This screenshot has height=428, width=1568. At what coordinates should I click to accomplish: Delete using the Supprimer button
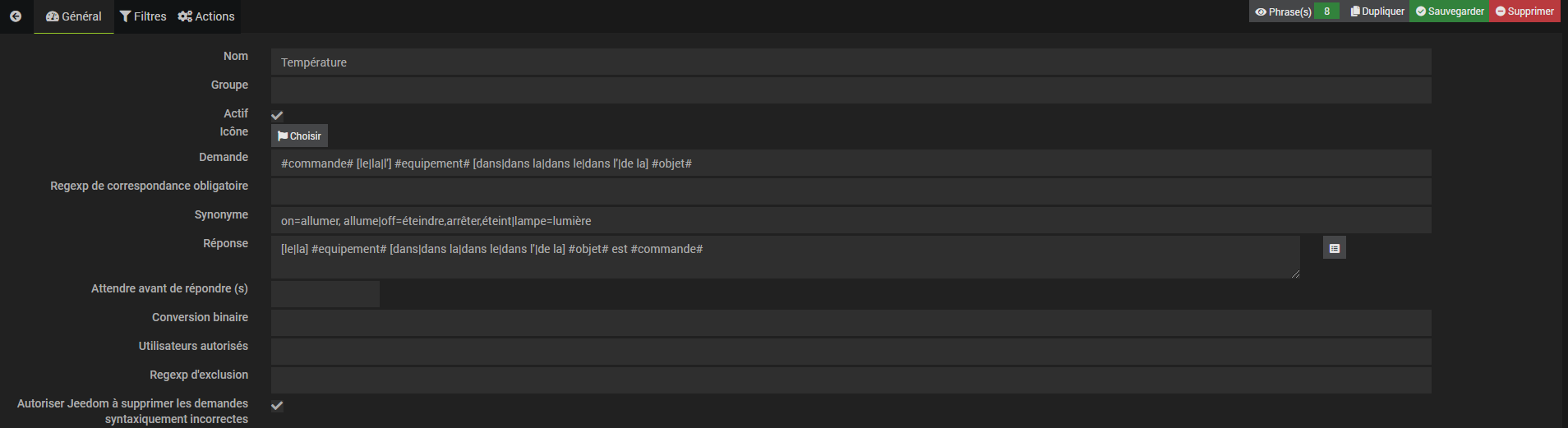pyautogui.click(x=1524, y=12)
